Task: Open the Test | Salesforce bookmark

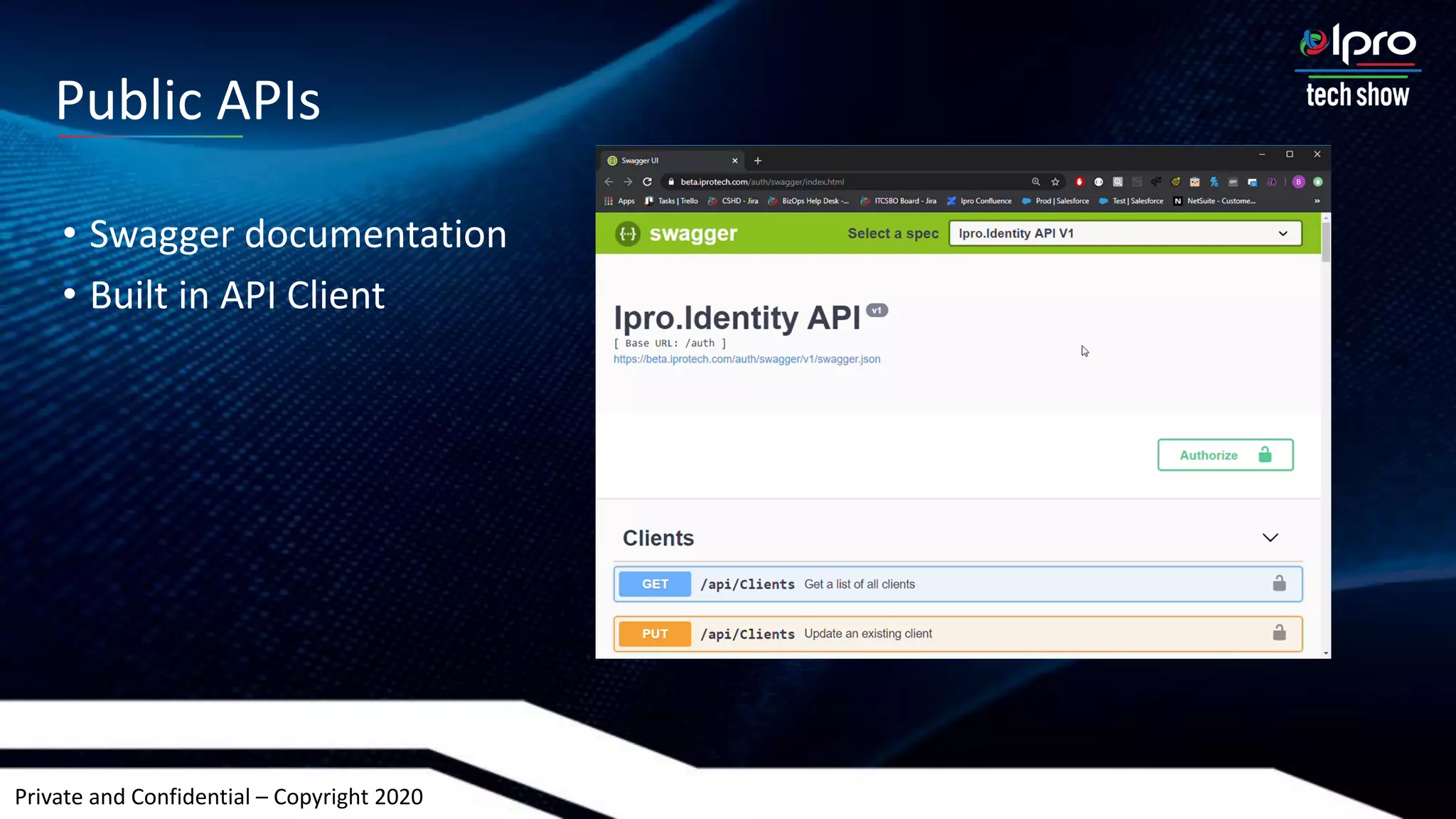Action: [1131, 201]
